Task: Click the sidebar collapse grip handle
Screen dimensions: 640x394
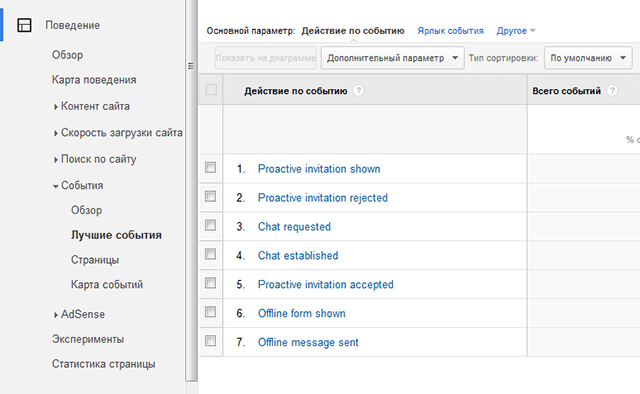Action: pos(191,66)
